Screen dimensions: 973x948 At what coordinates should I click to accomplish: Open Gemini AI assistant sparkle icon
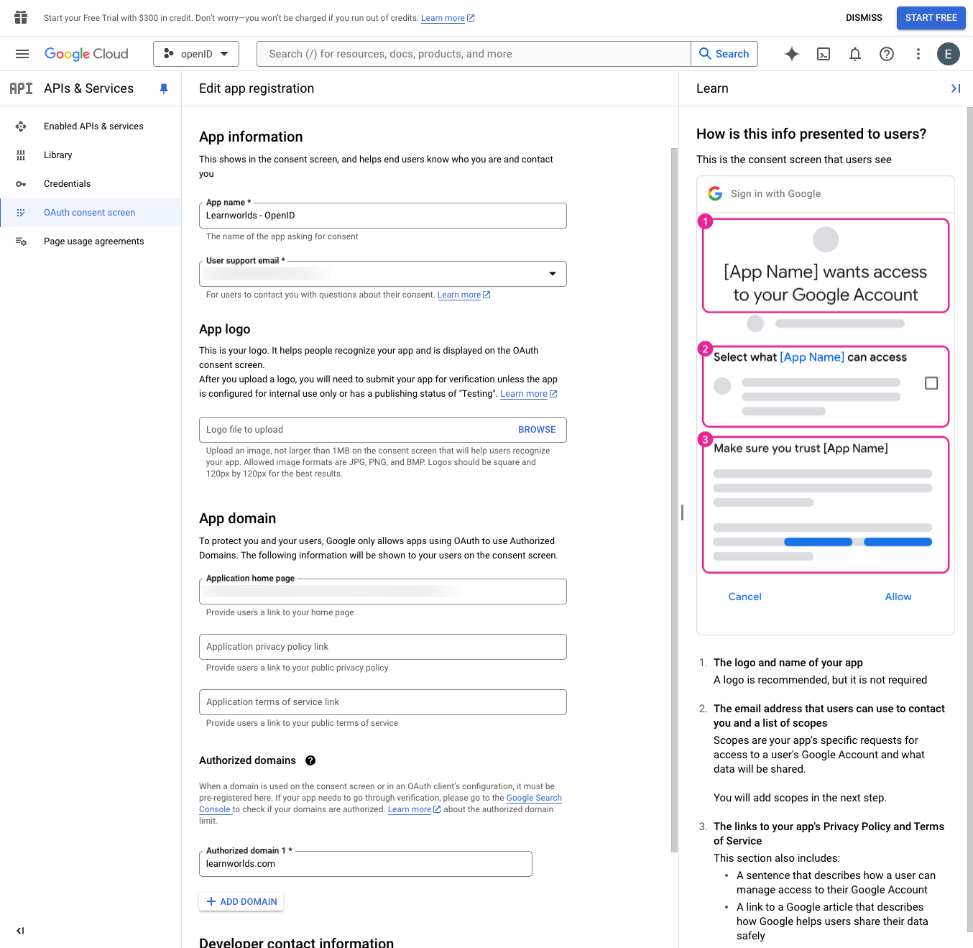pyautogui.click(x=792, y=54)
